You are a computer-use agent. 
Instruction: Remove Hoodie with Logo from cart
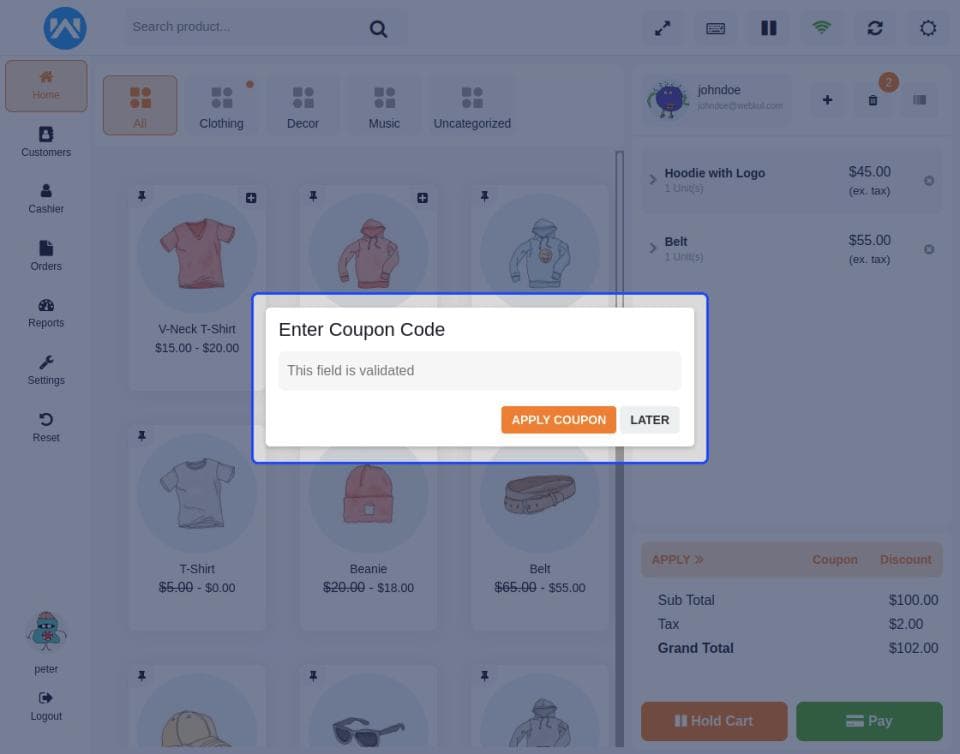click(x=929, y=181)
